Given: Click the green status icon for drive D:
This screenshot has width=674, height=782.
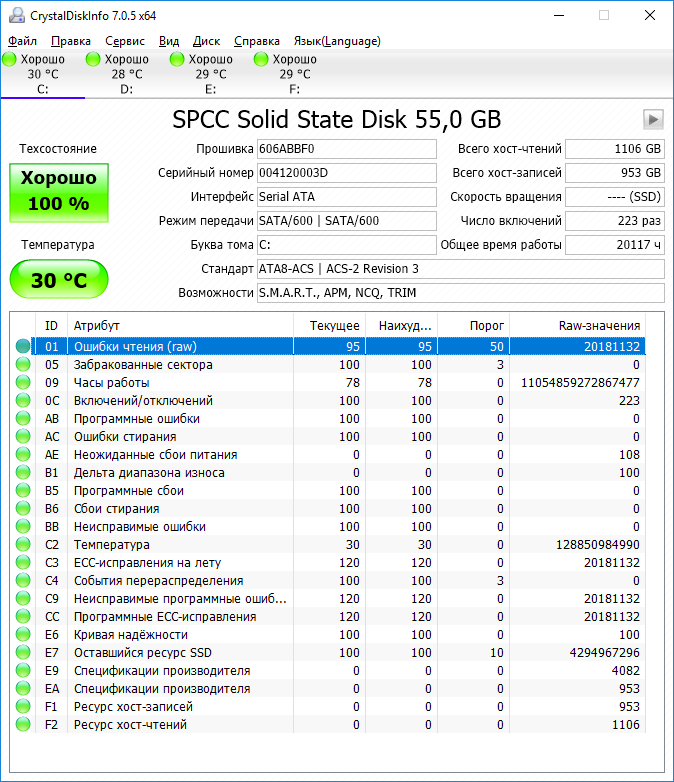Looking at the screenshot, I should (x=94, y=59).
